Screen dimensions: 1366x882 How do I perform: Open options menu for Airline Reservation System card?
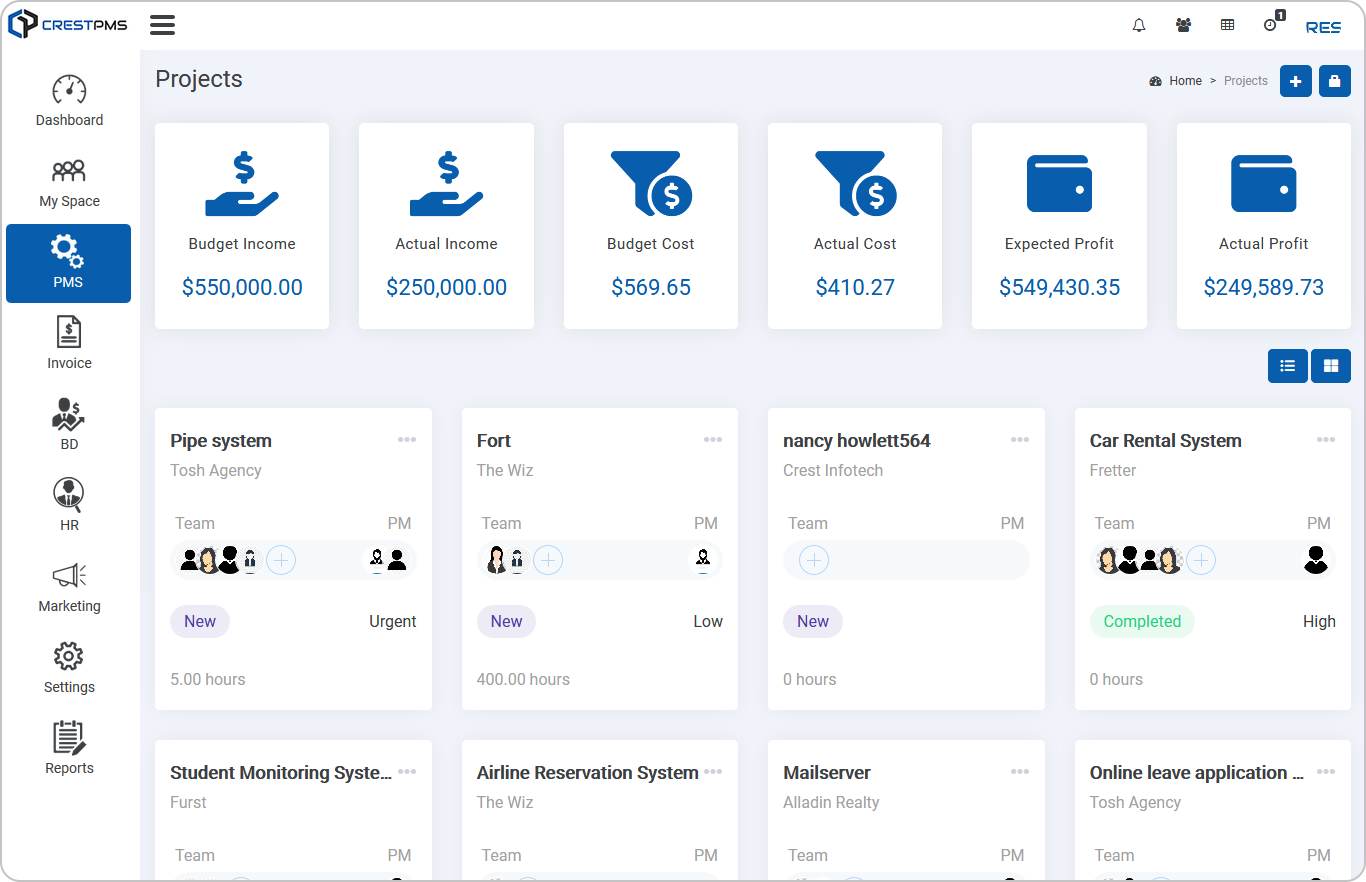(x=713, y=772)
